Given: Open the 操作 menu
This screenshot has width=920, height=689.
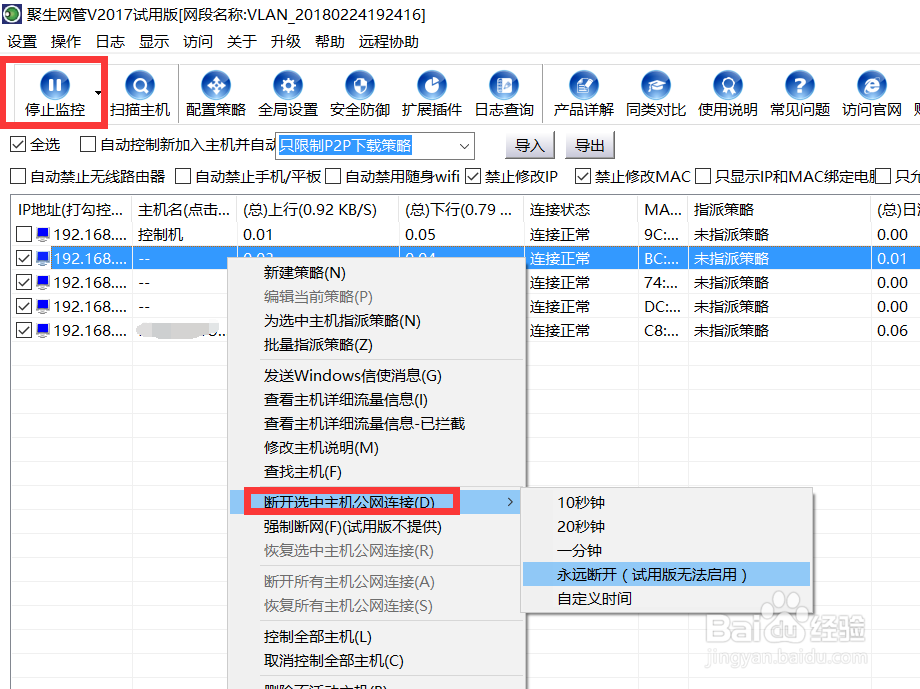Looking at the screenshot, I should click(x=66, y=42).
